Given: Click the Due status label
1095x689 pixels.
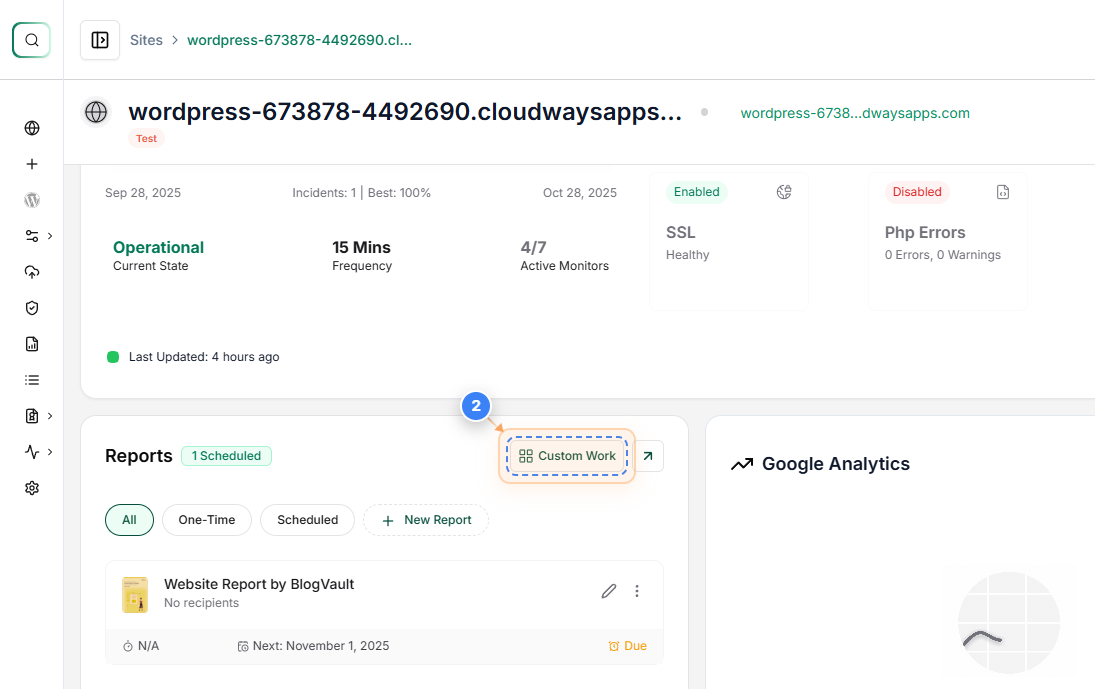Looking at the screenshot, I should [628, 646].
